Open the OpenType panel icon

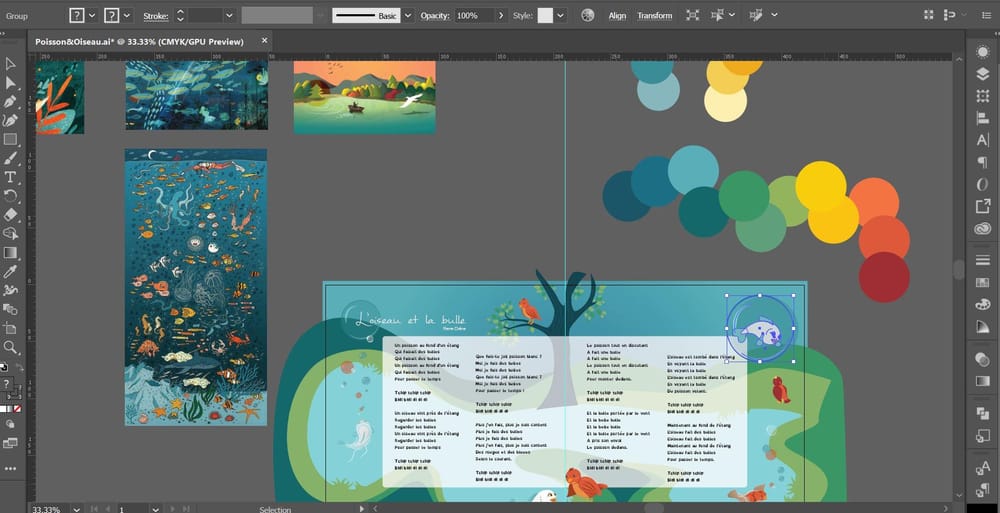(983, 184)
